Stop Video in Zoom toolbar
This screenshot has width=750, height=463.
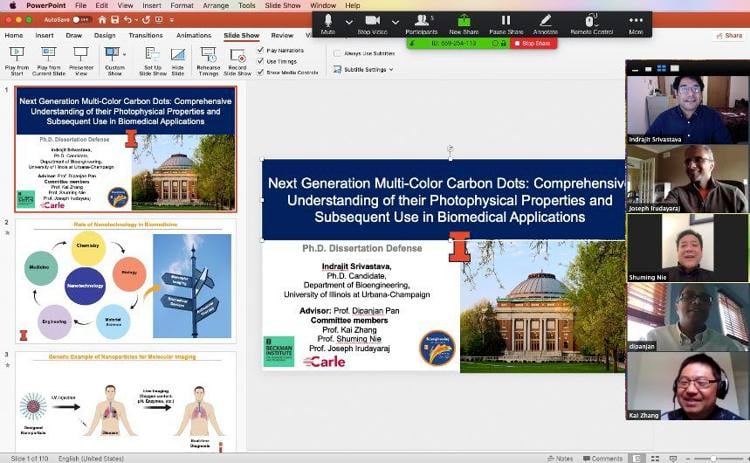(373, 23)
